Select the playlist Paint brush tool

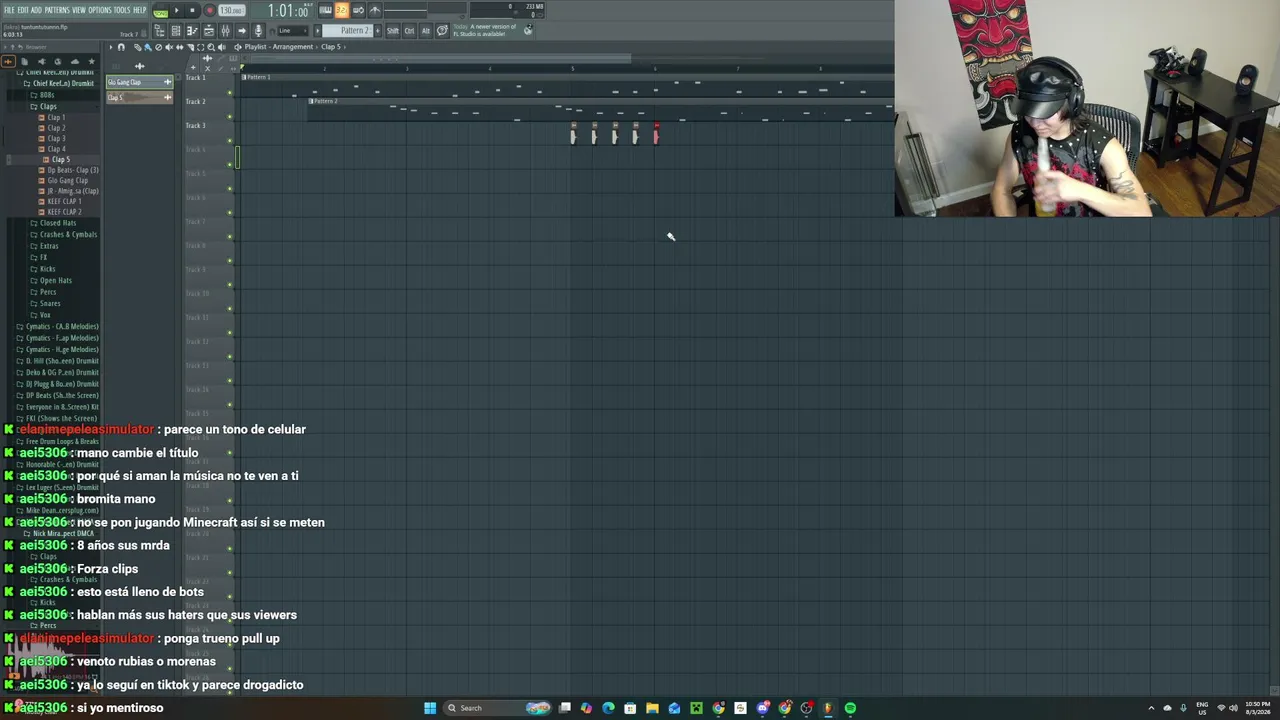click(x=148, y=47)
